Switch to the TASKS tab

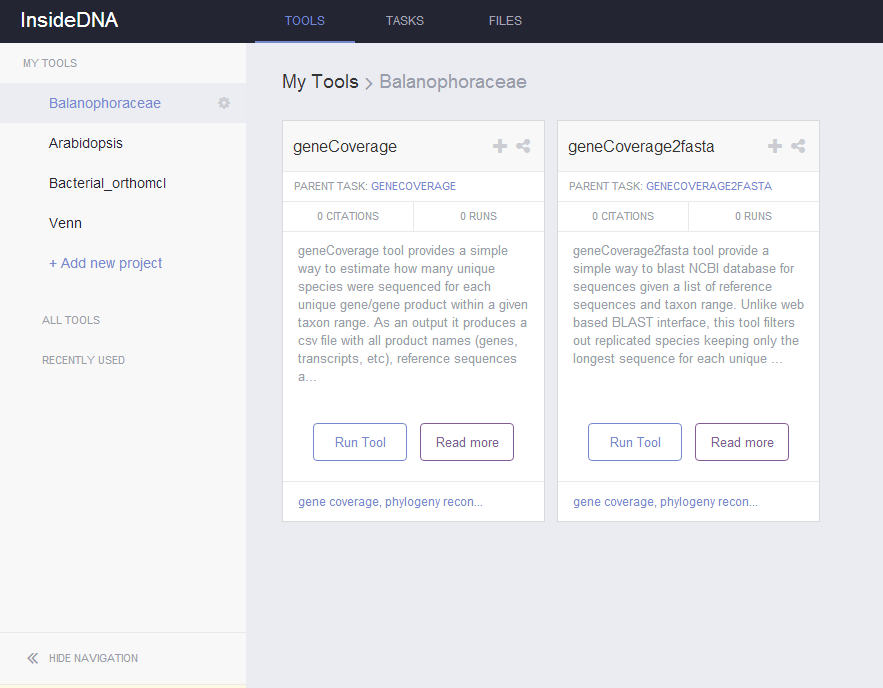coord(404,21)
